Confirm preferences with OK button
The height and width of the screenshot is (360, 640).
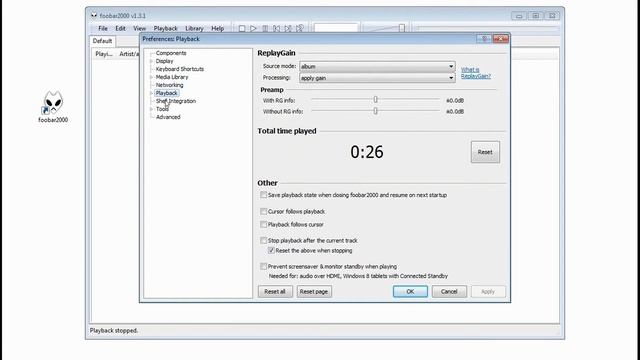coord(410,291)
